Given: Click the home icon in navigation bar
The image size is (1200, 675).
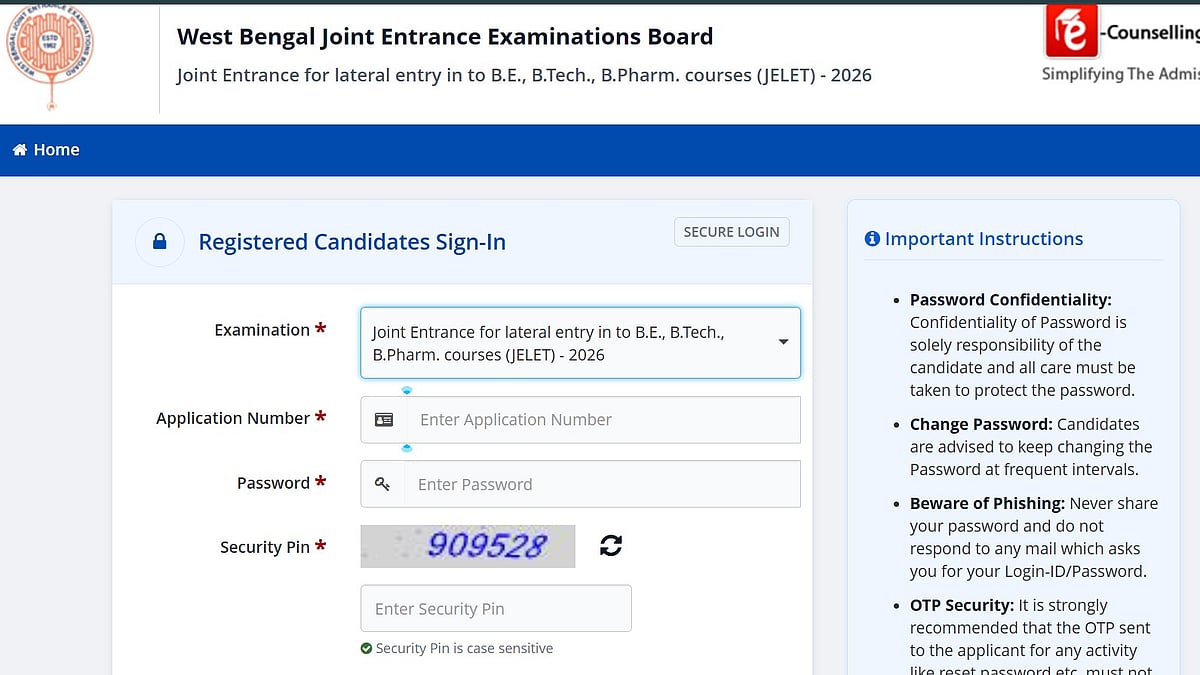Looking at the screenshot, I should click(x=19, y=150).
